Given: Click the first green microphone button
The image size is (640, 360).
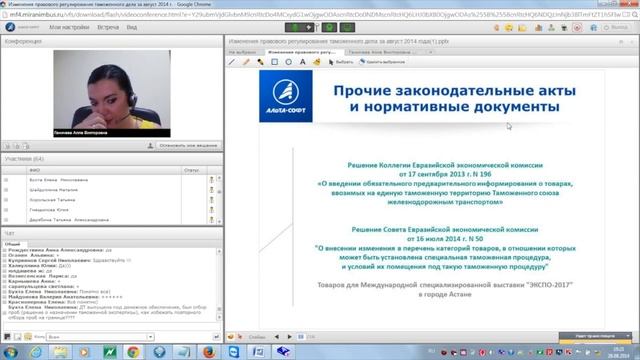Looking at the screenshot, I should coord(295,27).
